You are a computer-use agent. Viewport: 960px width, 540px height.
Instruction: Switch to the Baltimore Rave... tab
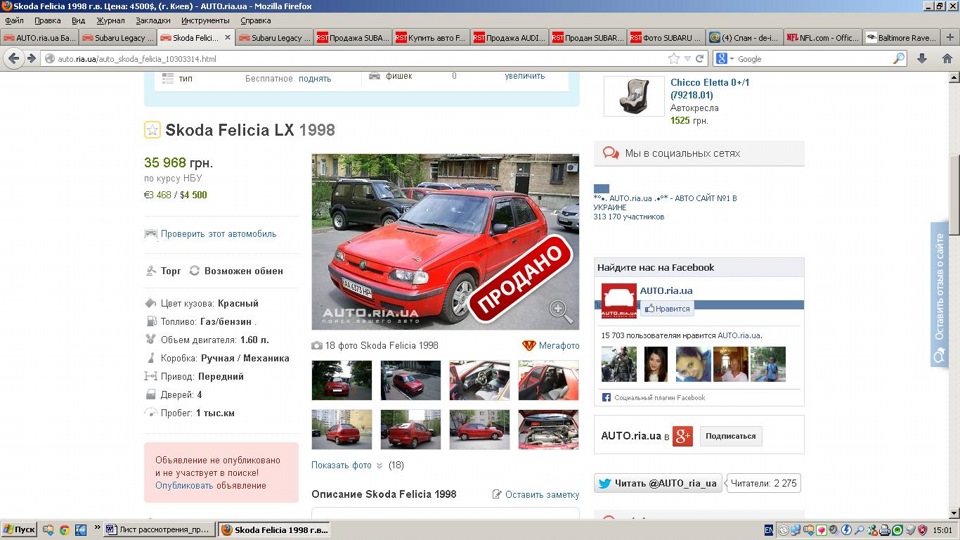coord(902,37)
